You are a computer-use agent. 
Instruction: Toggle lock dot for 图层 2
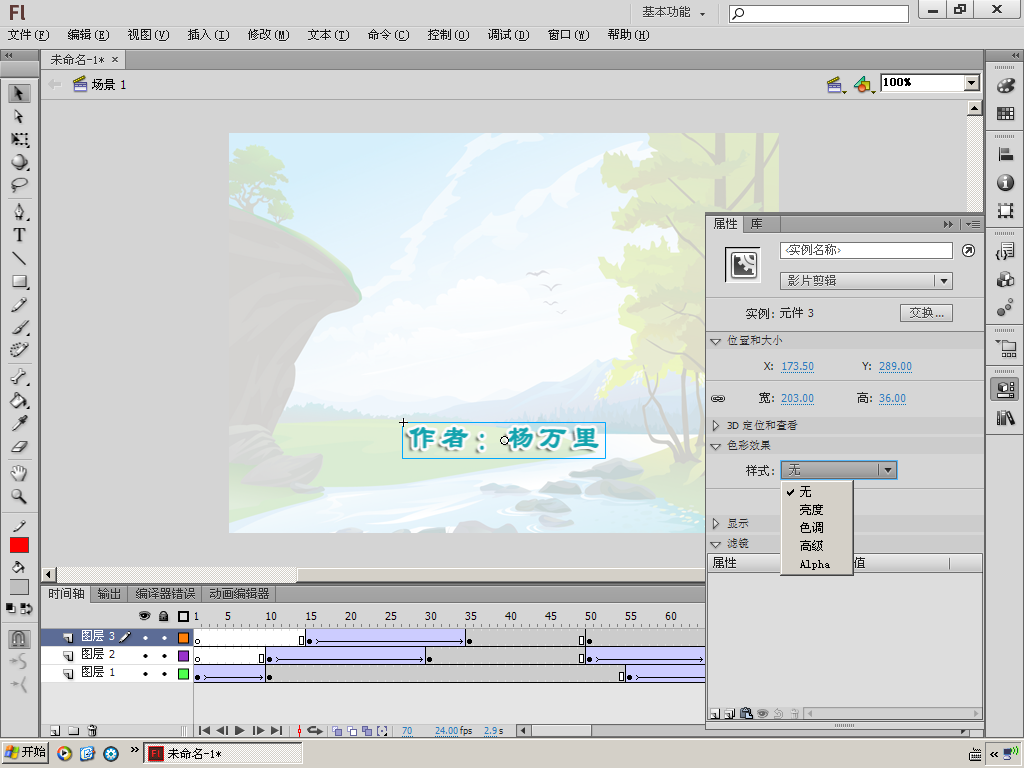coord(164,656)
